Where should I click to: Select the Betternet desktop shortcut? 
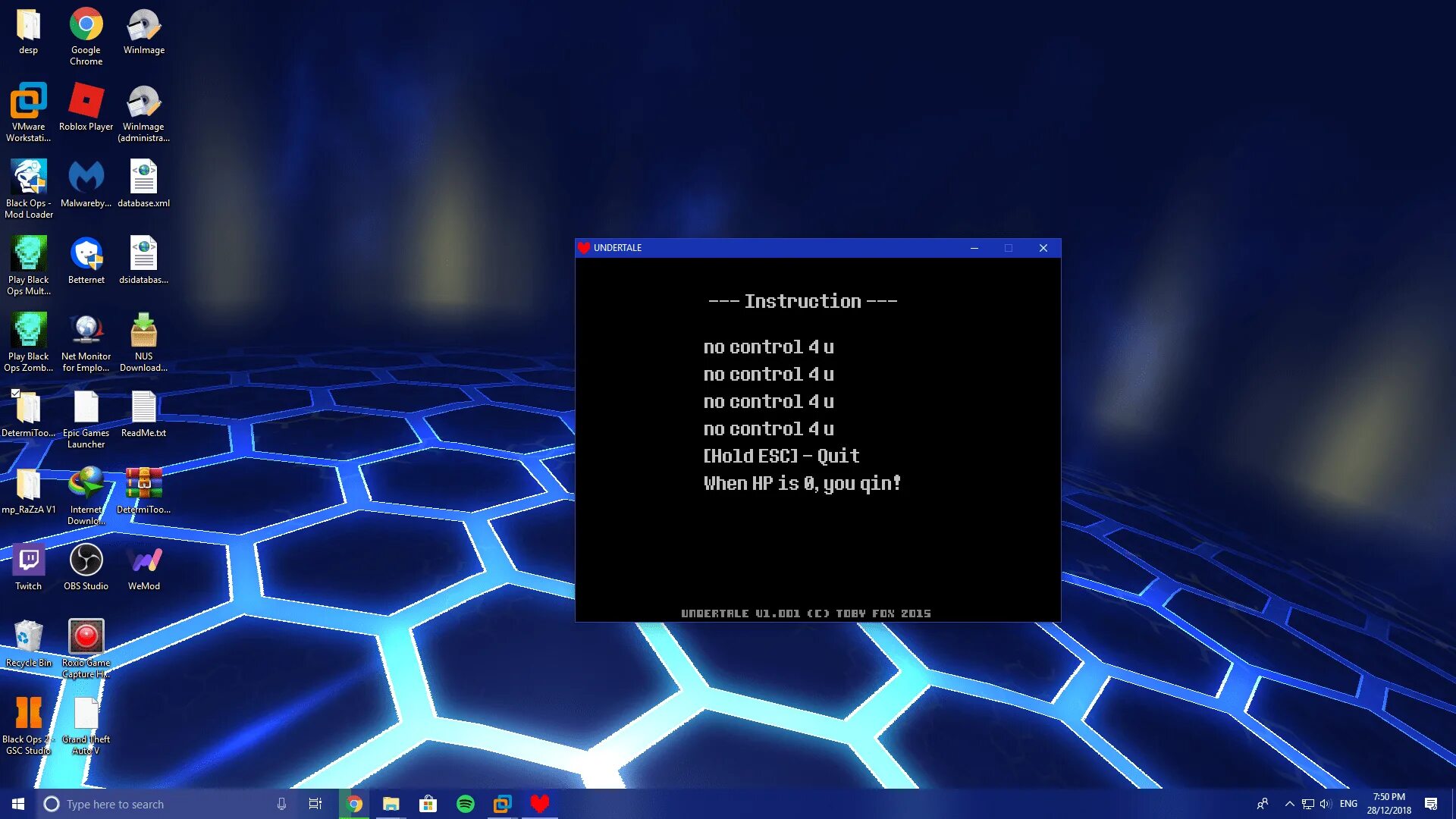click(x=86, y=256)
